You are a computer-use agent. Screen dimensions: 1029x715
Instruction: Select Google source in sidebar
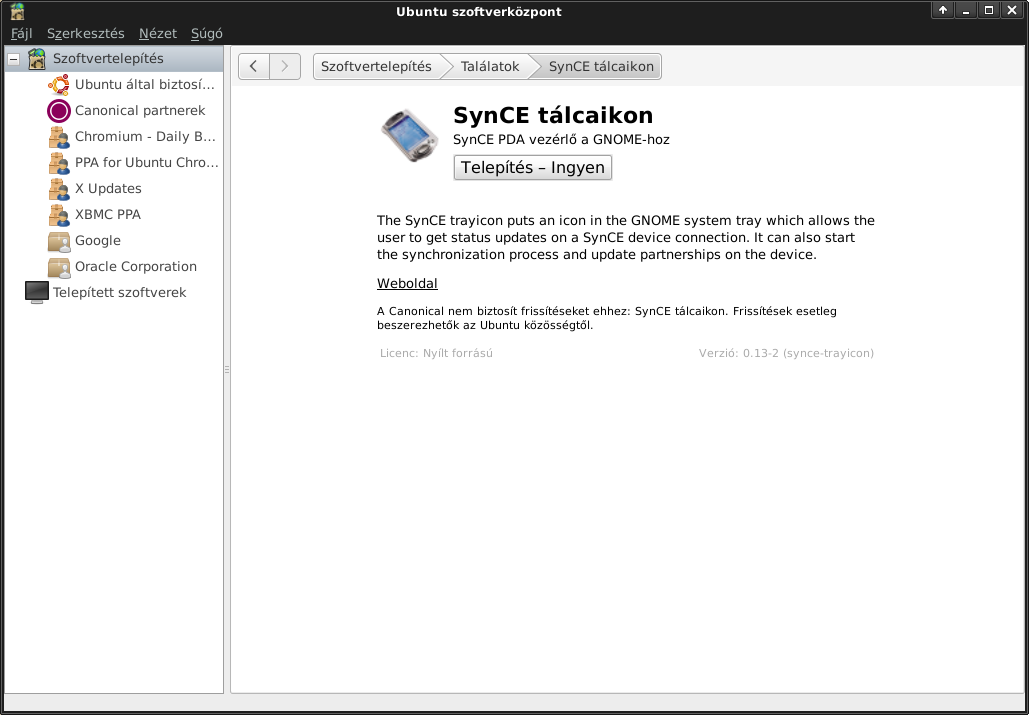[x=114, y=241]
